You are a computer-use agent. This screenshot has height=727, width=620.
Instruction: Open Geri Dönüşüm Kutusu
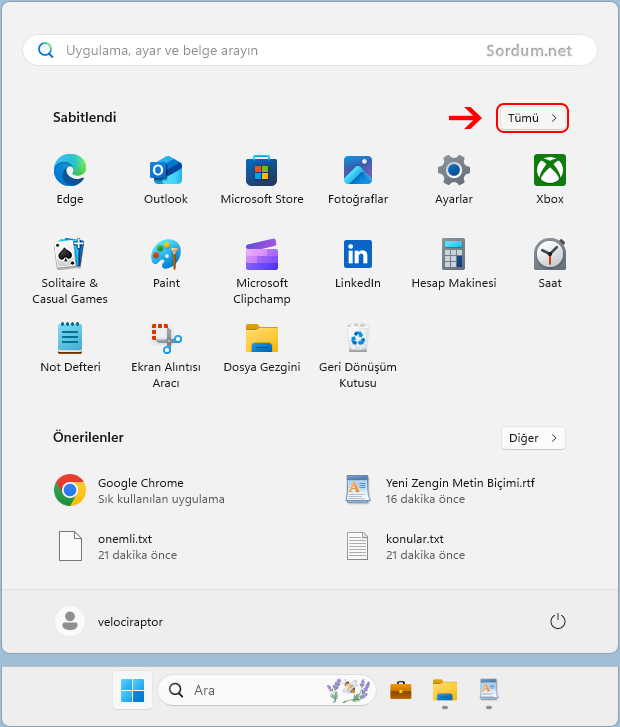[358, 356]
